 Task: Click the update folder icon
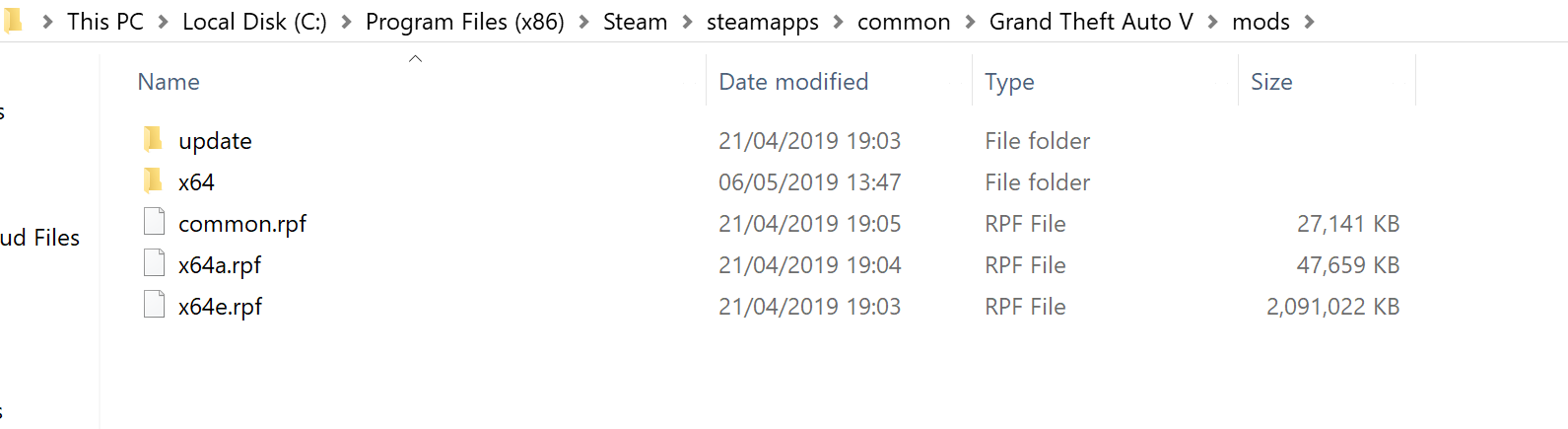tap(153, 140)
